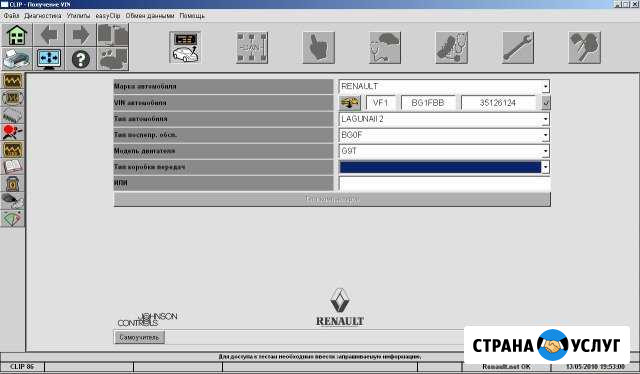Screen dimensions: 640x374
Task: Click the airbag person icon in the sidebar
Action: pyautogui.click(x=13, y=132)
